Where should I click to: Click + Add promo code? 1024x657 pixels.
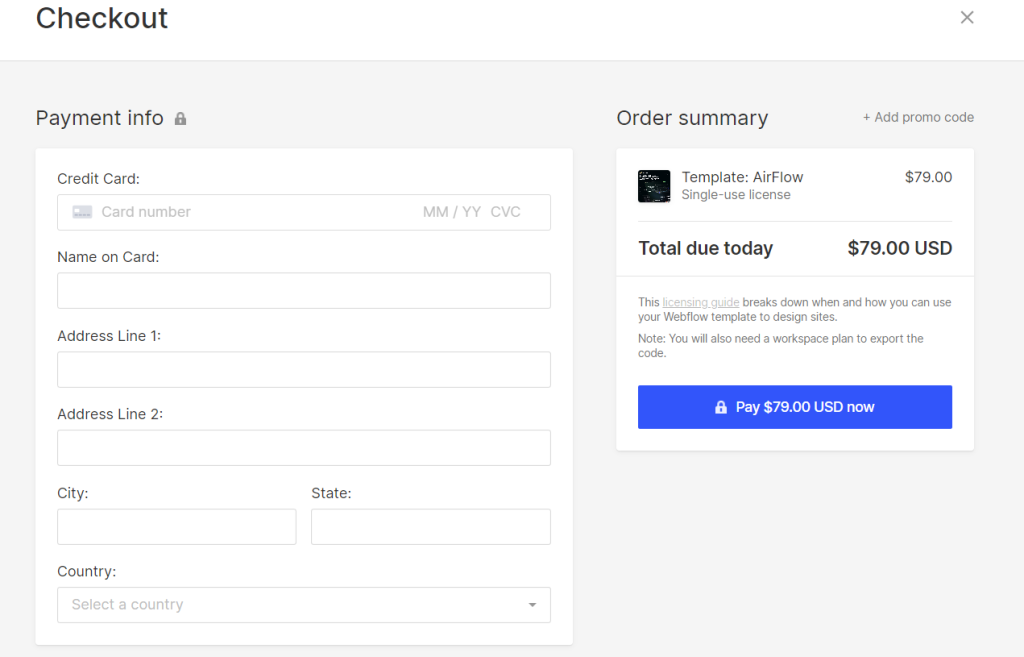point(918,117)
